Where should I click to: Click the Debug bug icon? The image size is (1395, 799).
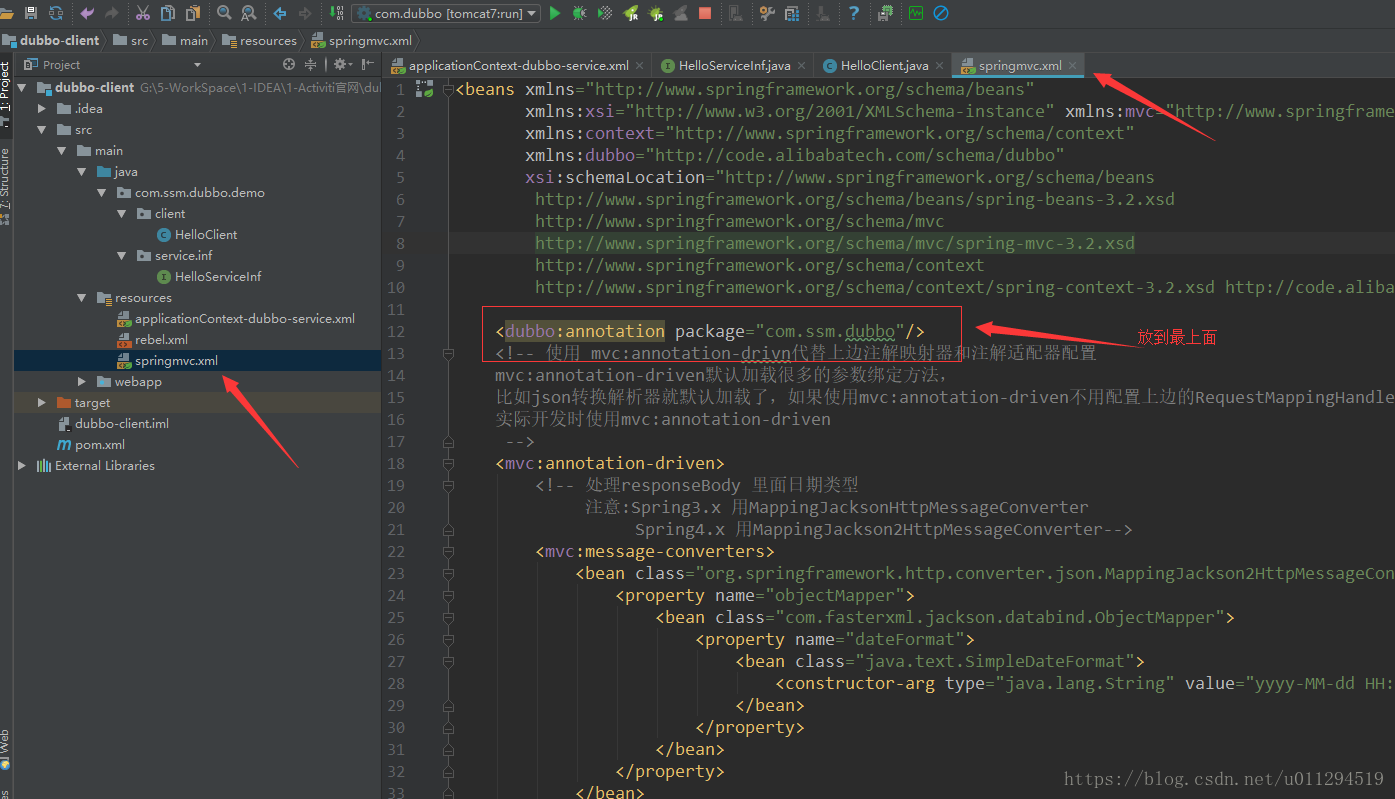coord(580,13)
